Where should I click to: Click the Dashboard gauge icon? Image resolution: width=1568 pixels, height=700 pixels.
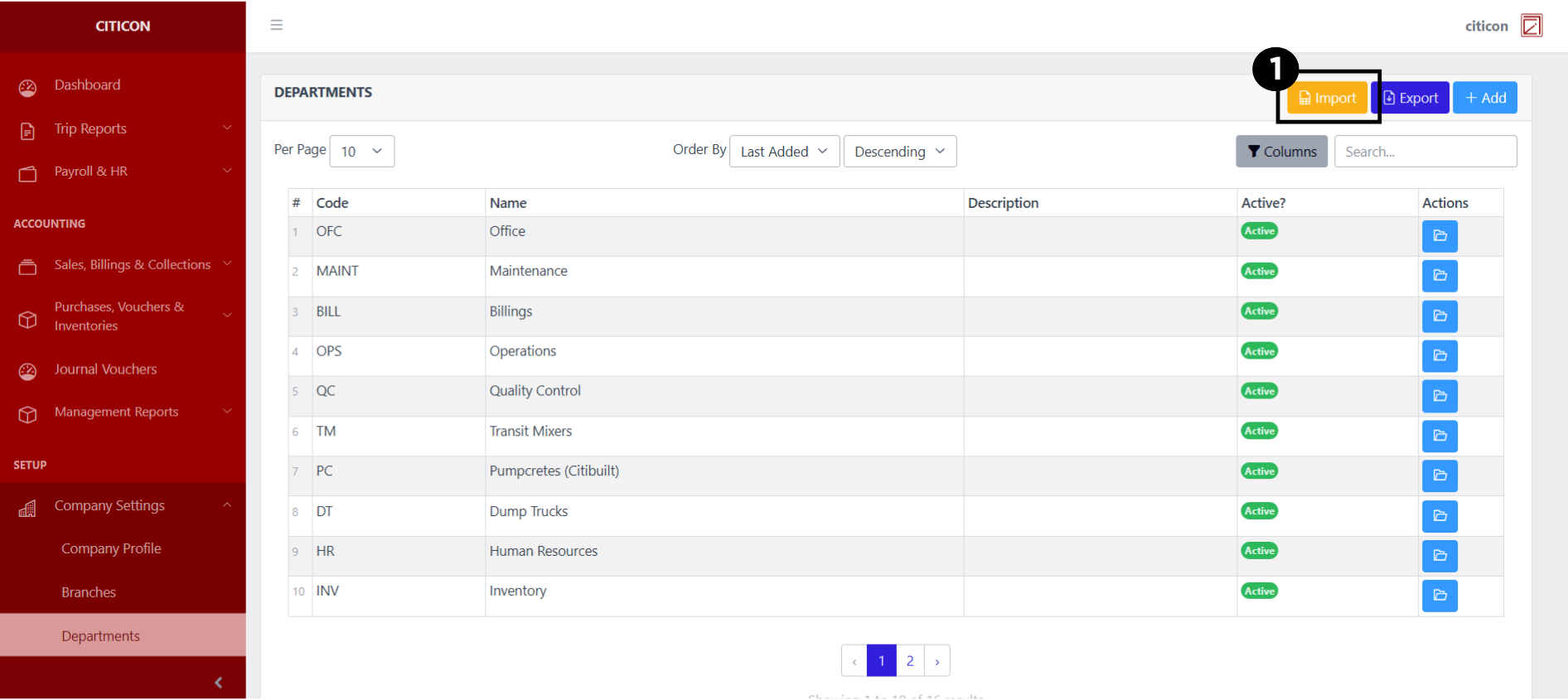click(27, 87)
